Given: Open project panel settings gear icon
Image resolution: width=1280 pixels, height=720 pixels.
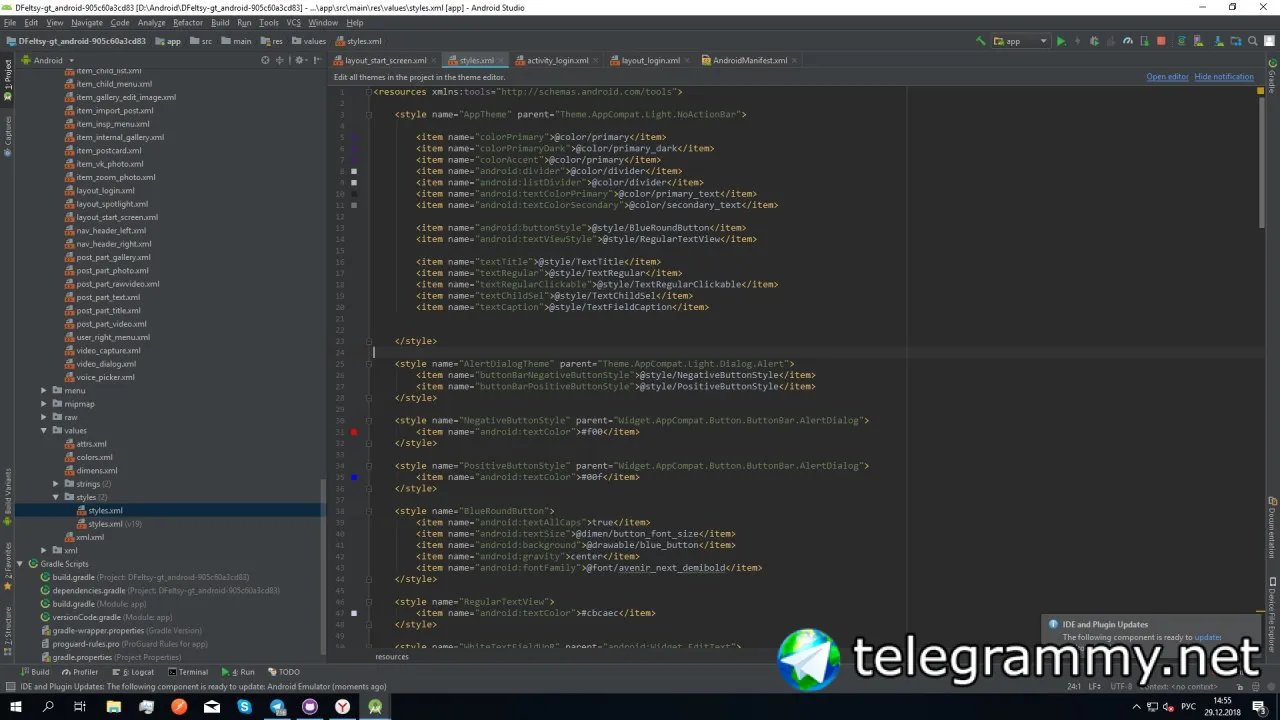Looking at the screenshot, I should point(300,60).
